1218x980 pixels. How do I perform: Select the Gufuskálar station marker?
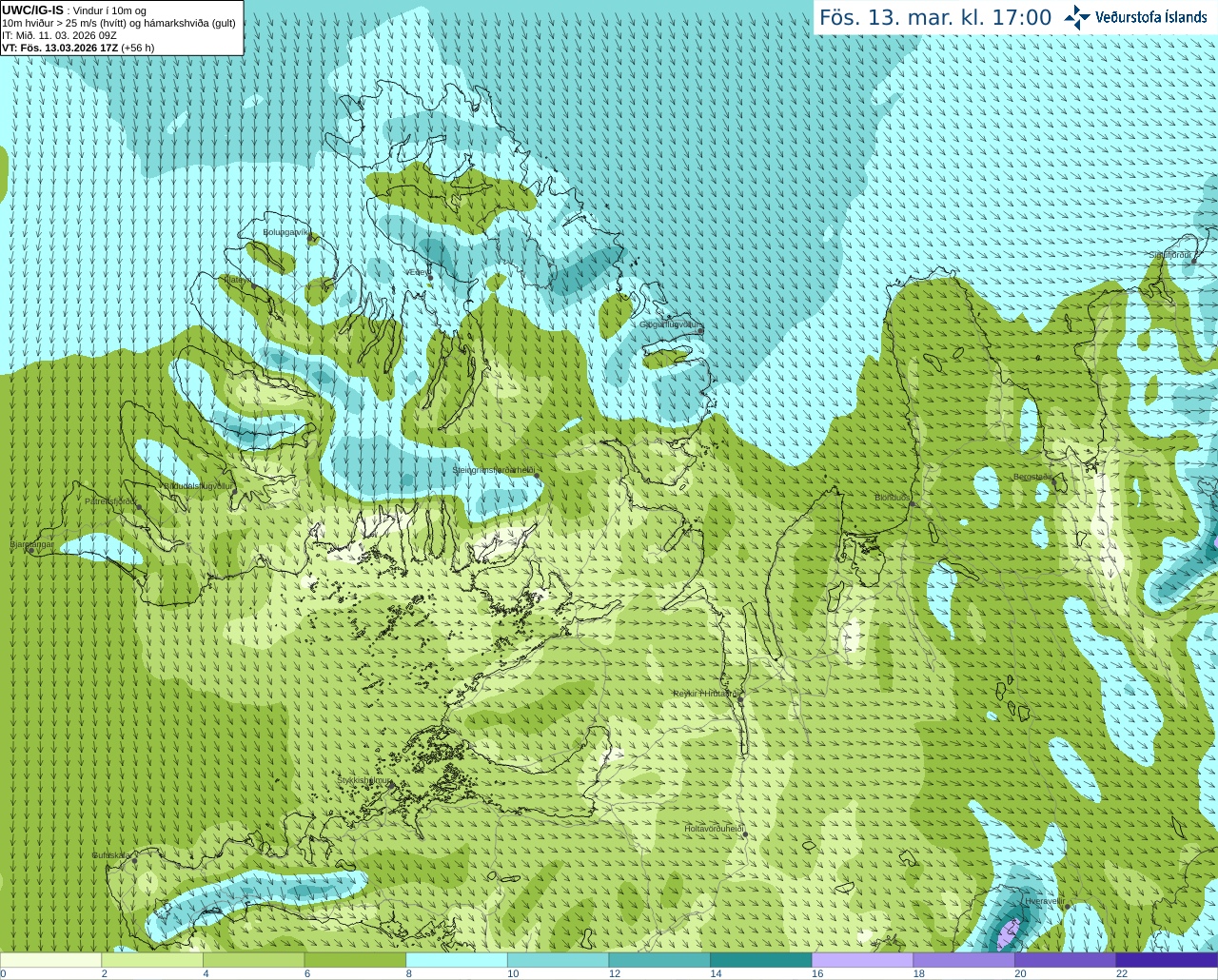point(134,860)
